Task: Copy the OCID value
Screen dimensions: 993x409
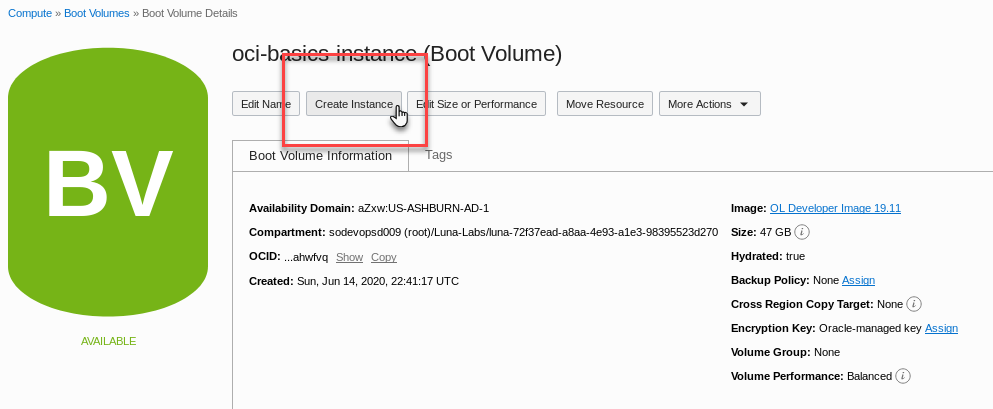Action: (x=384, y=257)
